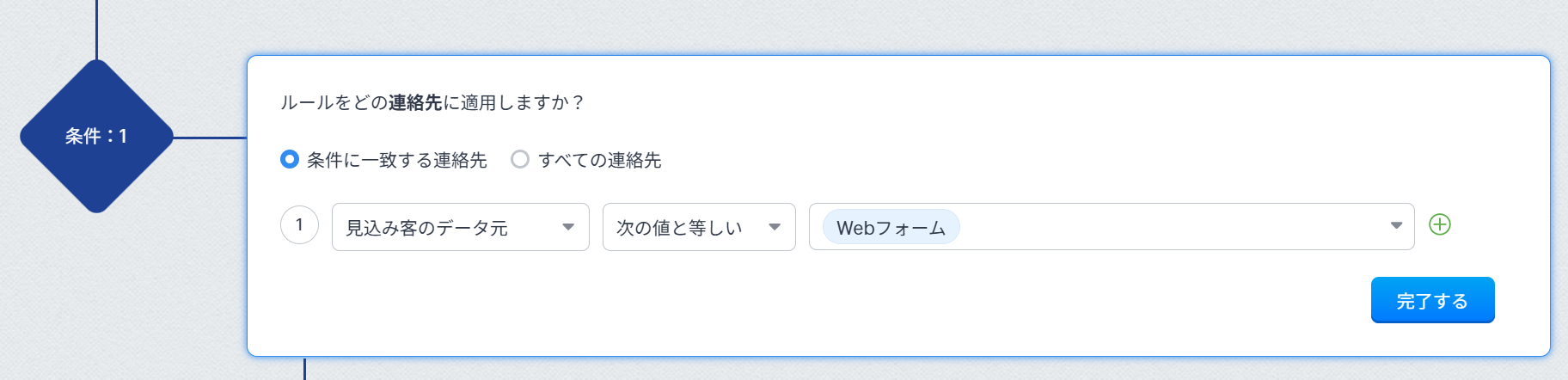This screenshot has width=1568, height=380.
Task: Click the 条件に一致する連絡先 label text
Action: (396, 160)
